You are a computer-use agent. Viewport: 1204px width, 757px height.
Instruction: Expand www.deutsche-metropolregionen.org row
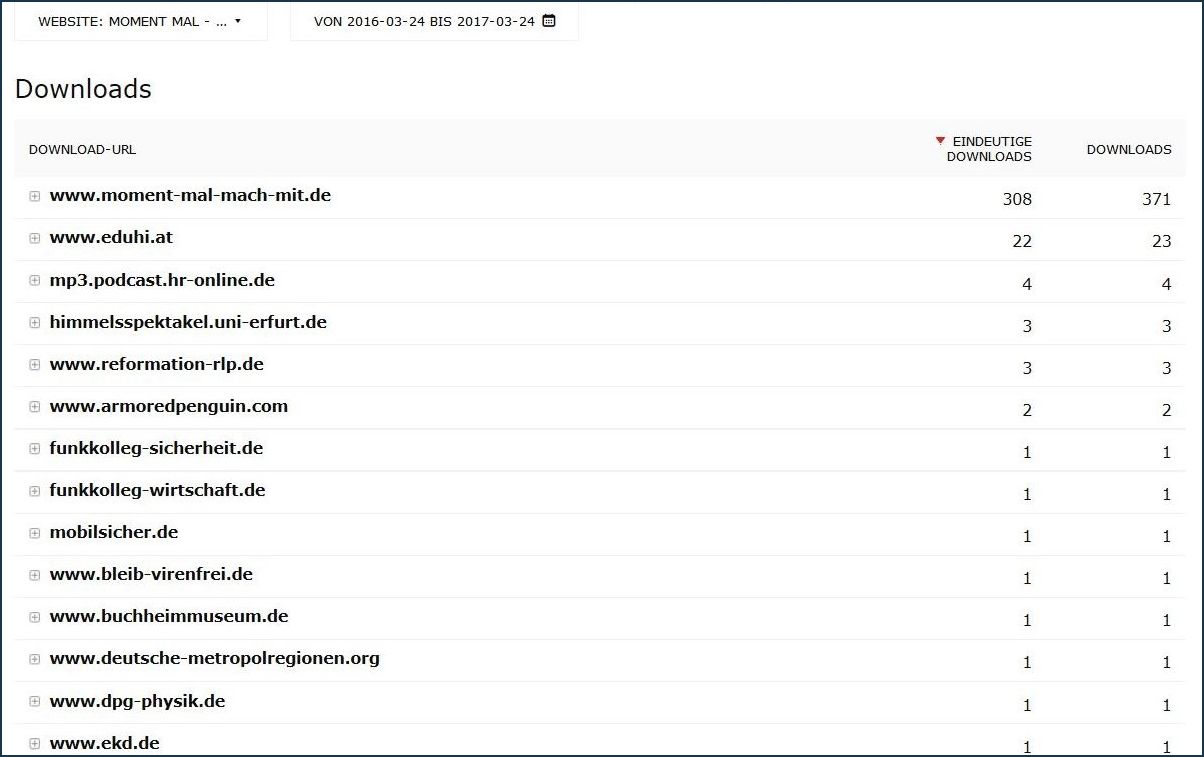tap(35, 659)
